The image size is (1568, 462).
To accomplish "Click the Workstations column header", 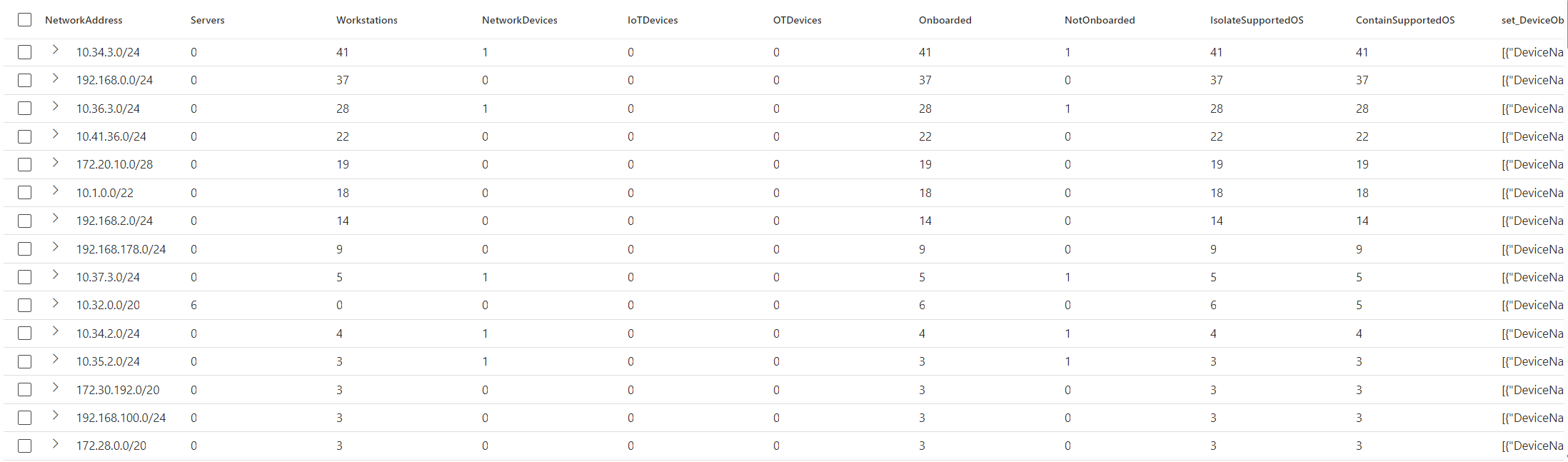I will pyautogui.click(x=367, y=20).
